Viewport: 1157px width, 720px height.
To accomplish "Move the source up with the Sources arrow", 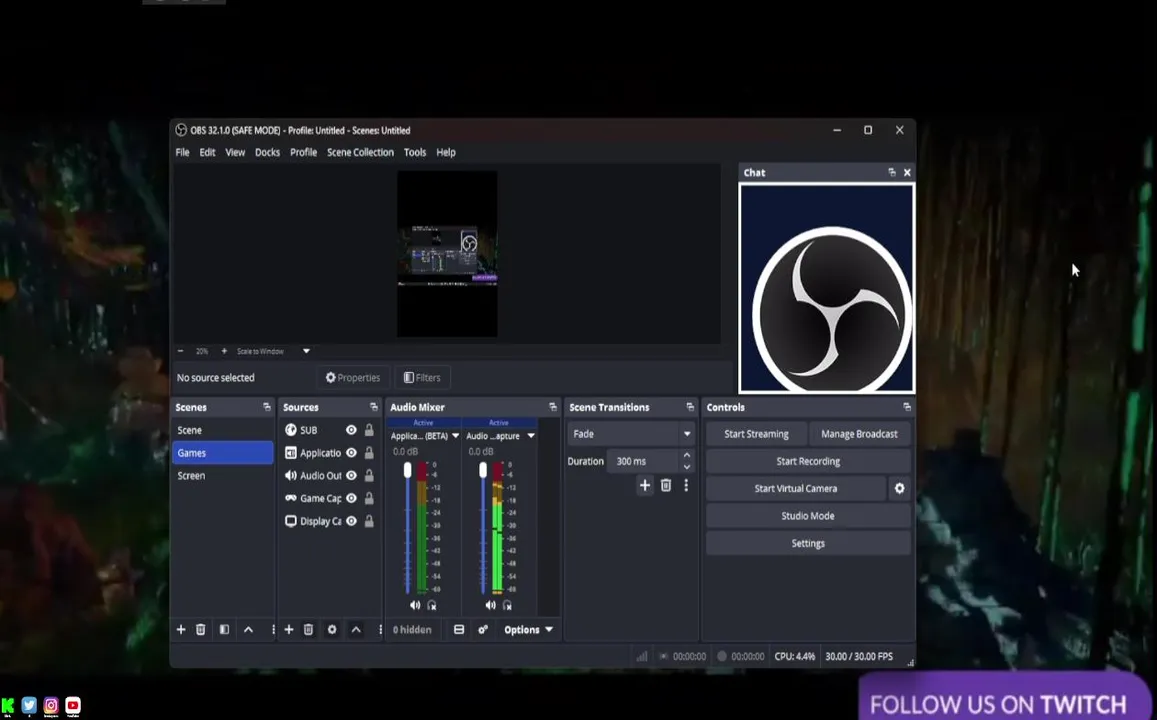I will tap(356, 630).
